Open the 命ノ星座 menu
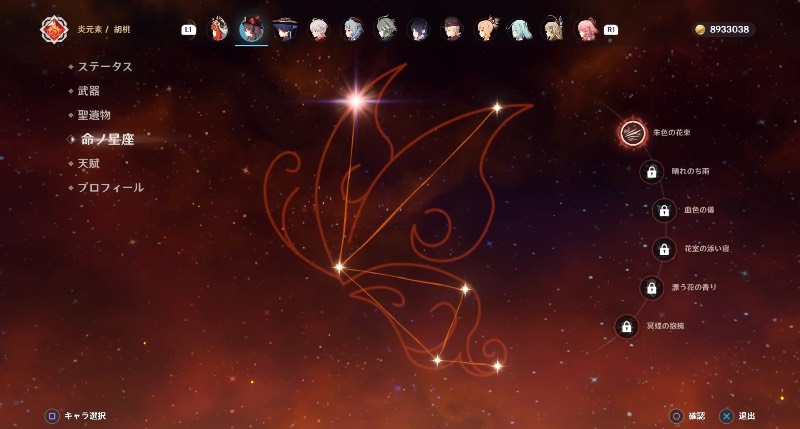 [x=108, y=139]
